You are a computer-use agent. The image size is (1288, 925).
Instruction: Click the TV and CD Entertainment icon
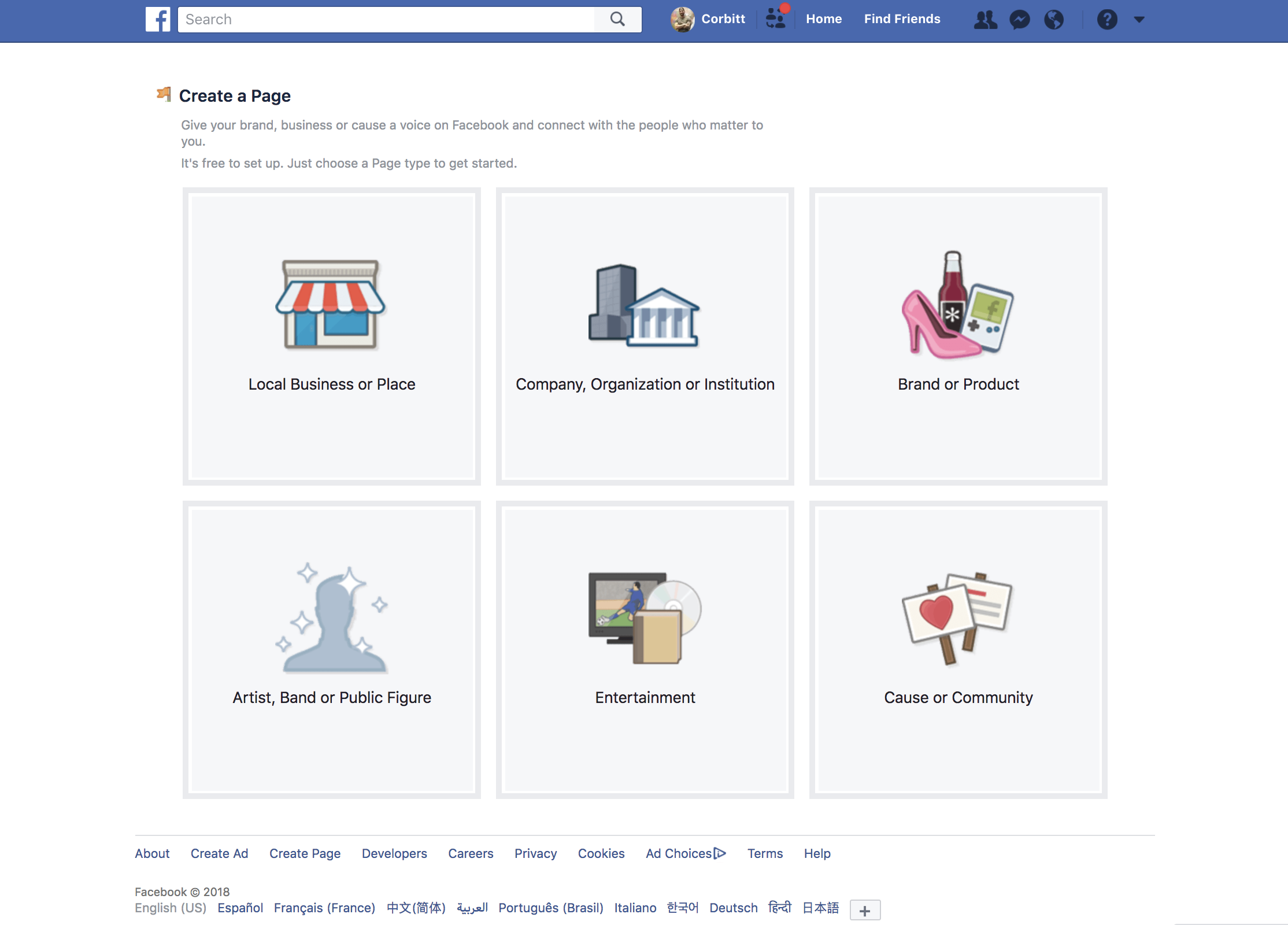(645, 617)
